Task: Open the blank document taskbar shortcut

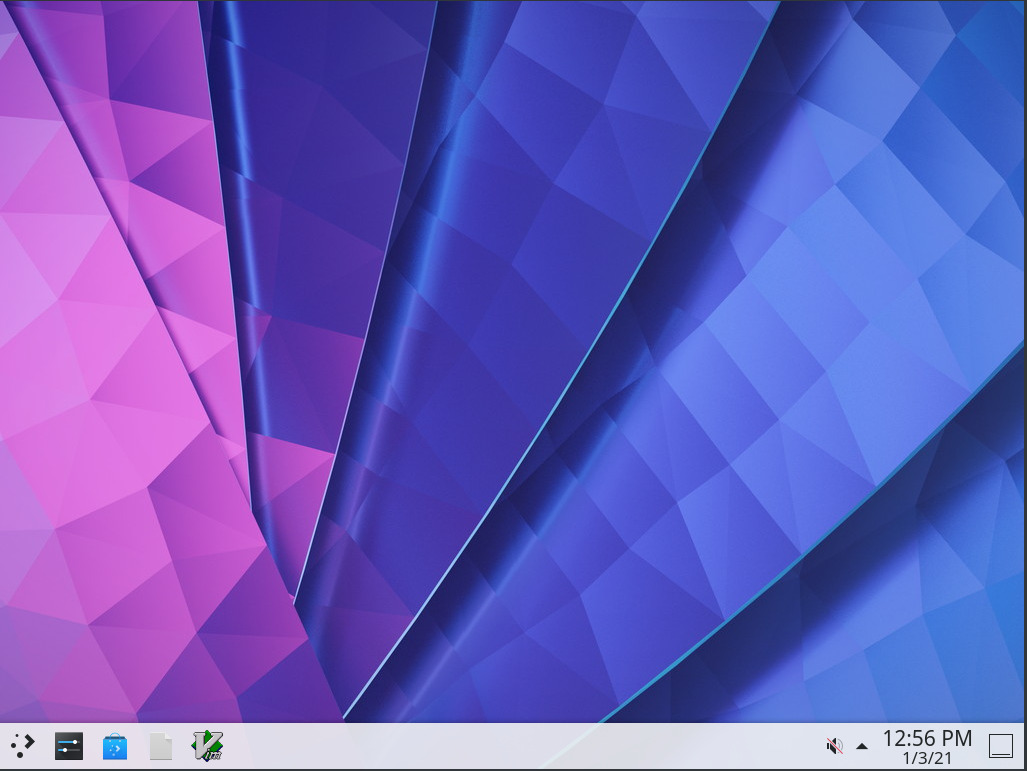Action: (x=160, y=744)
